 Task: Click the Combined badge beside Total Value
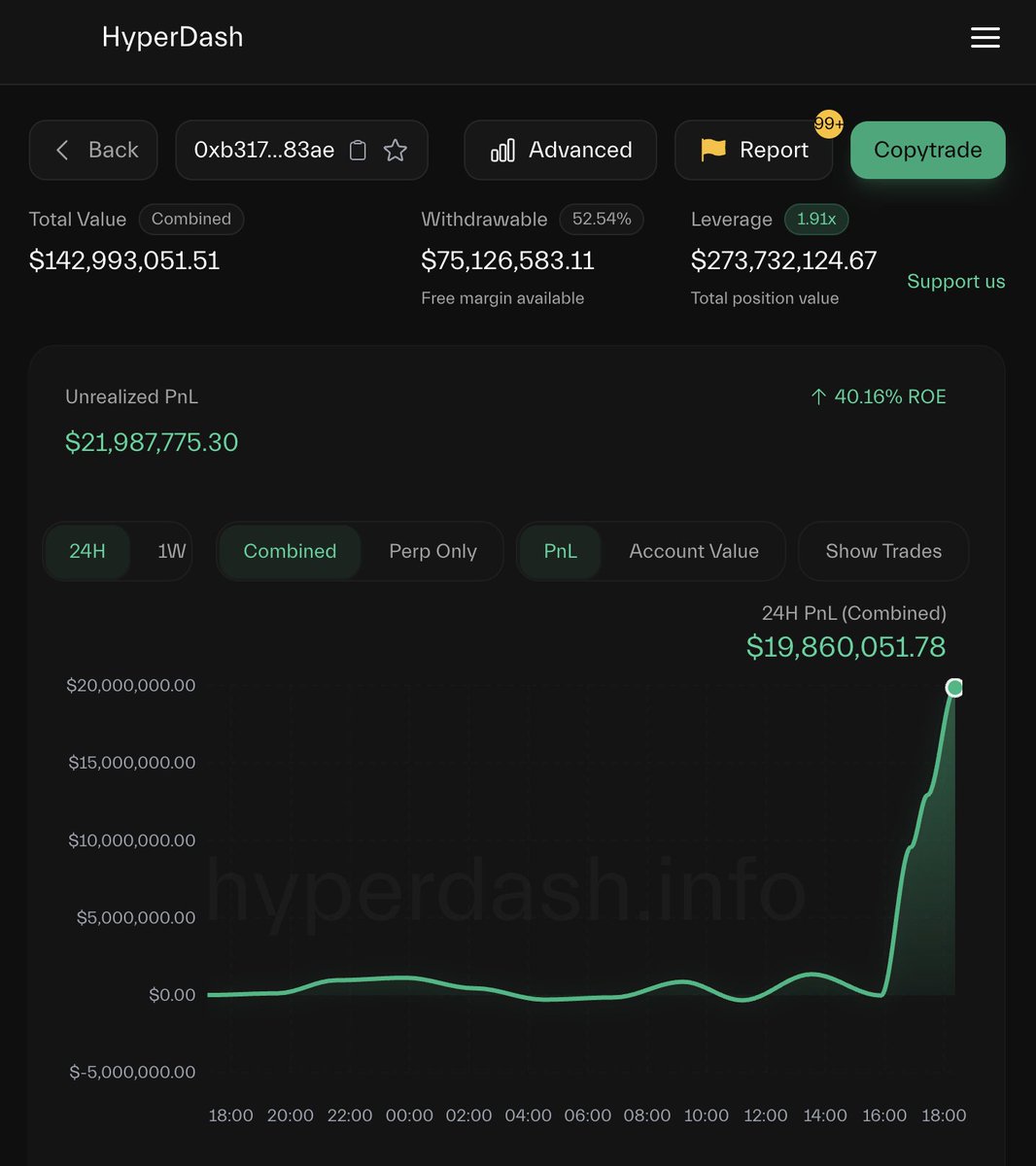(x=191, y=220)
